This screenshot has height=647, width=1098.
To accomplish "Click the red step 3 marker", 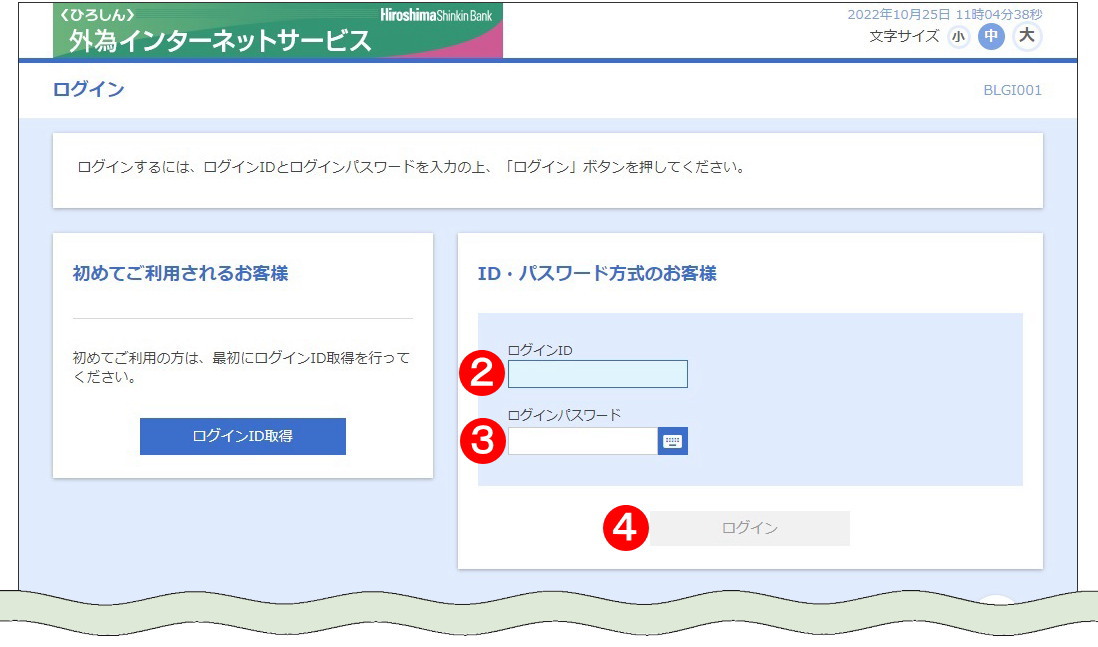I will pos(482,441).
